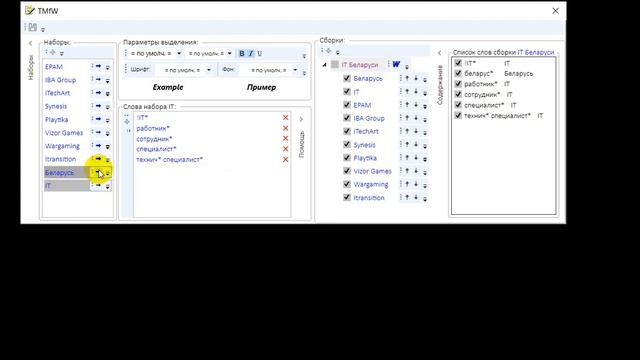Screen dimensions: 640x360
Task: Open overflow of the Наборы mini toolbar
Action: (x=62, y=53)
